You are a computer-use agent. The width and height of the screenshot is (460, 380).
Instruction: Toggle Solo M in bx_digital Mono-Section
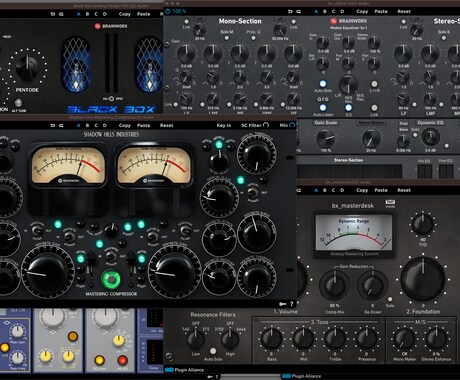(227, 38)
